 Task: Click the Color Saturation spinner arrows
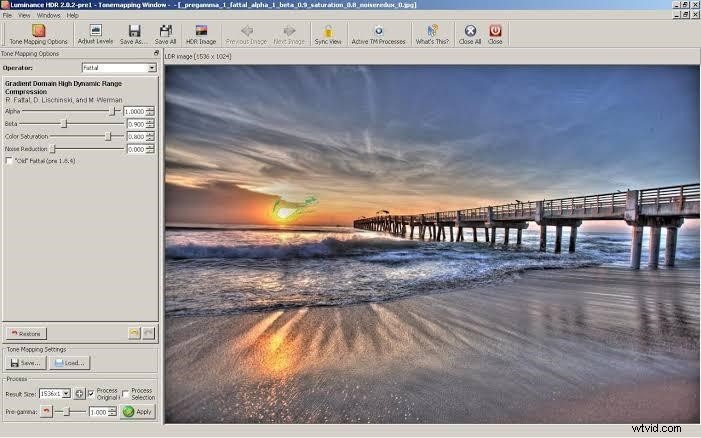coord(150,136)
